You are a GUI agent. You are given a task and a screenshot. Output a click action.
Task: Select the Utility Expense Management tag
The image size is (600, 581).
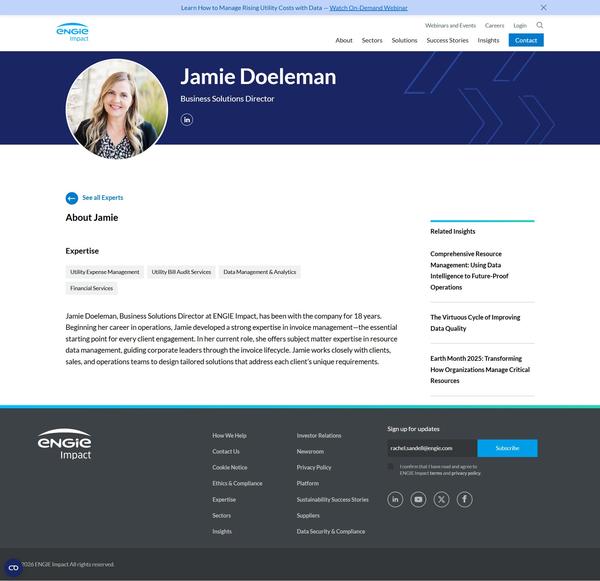tap(104, 272)
